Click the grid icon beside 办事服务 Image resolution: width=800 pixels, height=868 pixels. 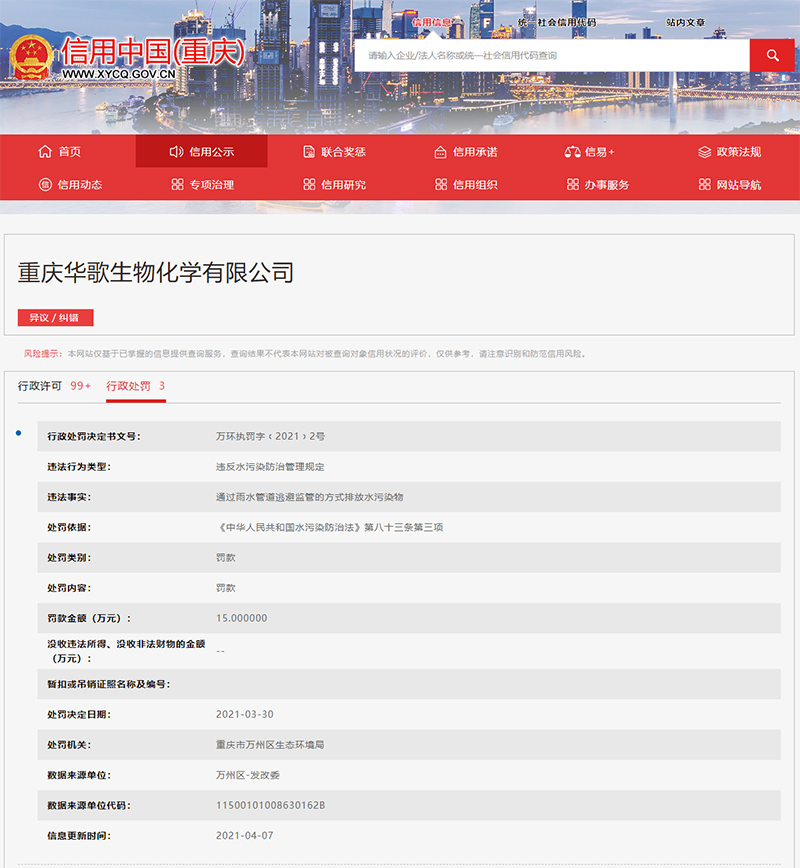click(x=572, y=184)
